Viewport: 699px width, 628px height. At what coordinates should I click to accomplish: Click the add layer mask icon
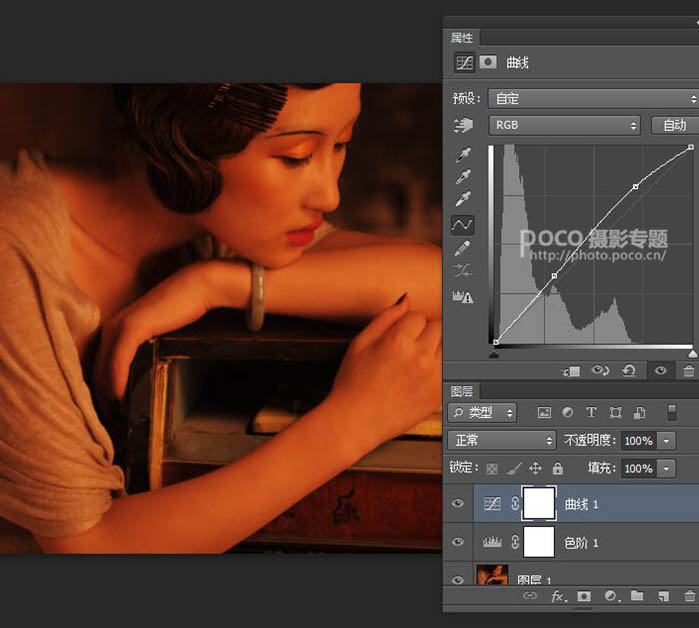(583, 597)
